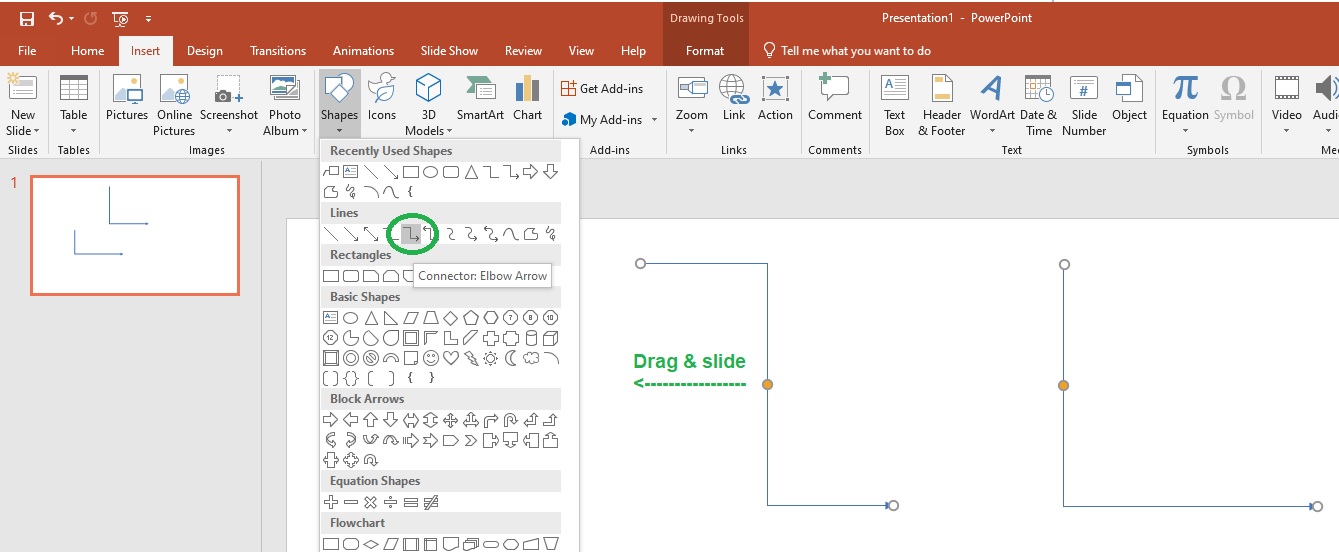Click Tell me what you want to do

pyautogui.click(x=847, y=51)
